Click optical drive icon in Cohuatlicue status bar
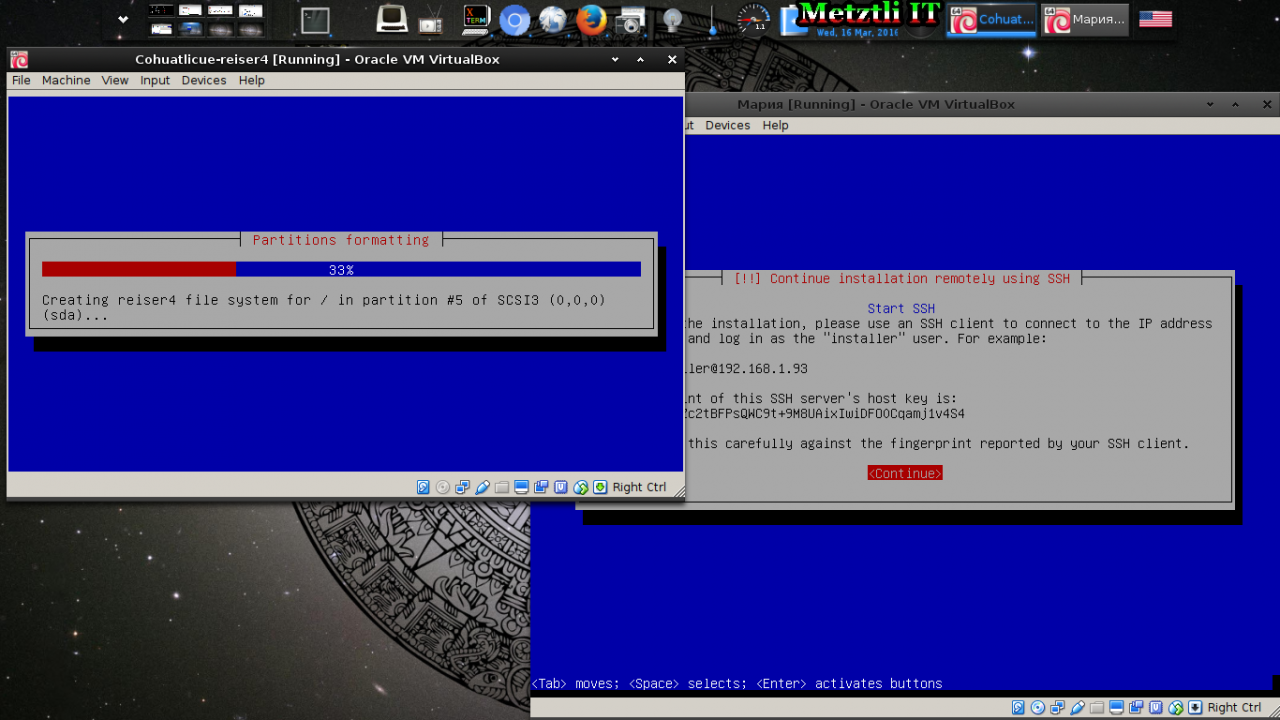The height and width of the screenshot is (720, 1280). coord(443,487)
